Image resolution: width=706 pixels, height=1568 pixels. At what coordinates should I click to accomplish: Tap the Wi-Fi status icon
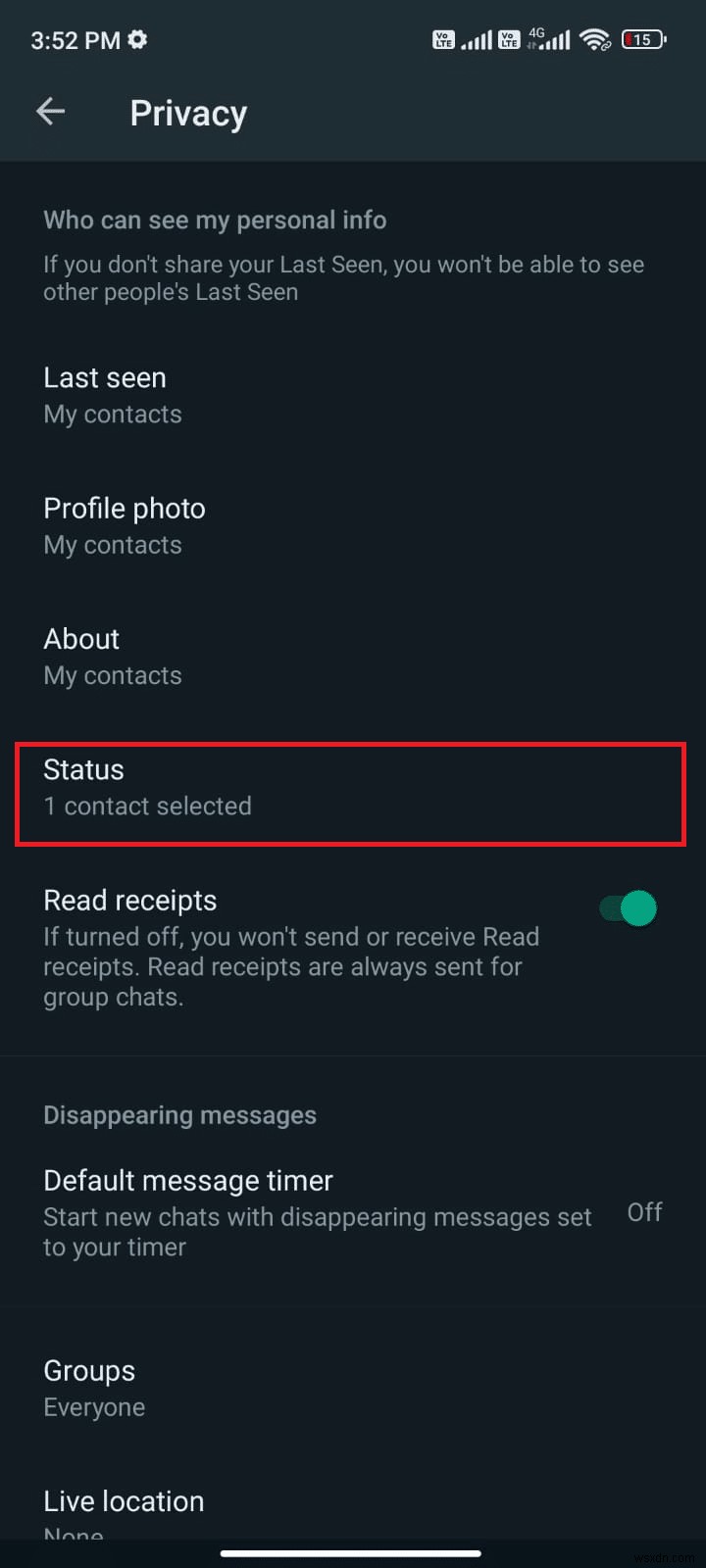pyautogui.click(x=595, y=40)
